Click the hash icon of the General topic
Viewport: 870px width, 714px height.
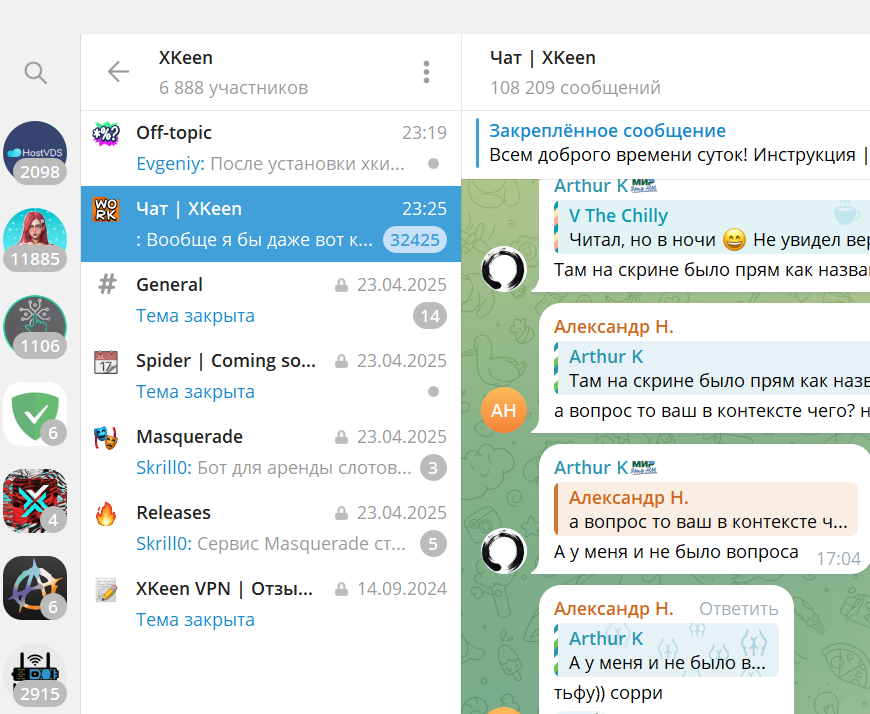[x=107, y=285]
